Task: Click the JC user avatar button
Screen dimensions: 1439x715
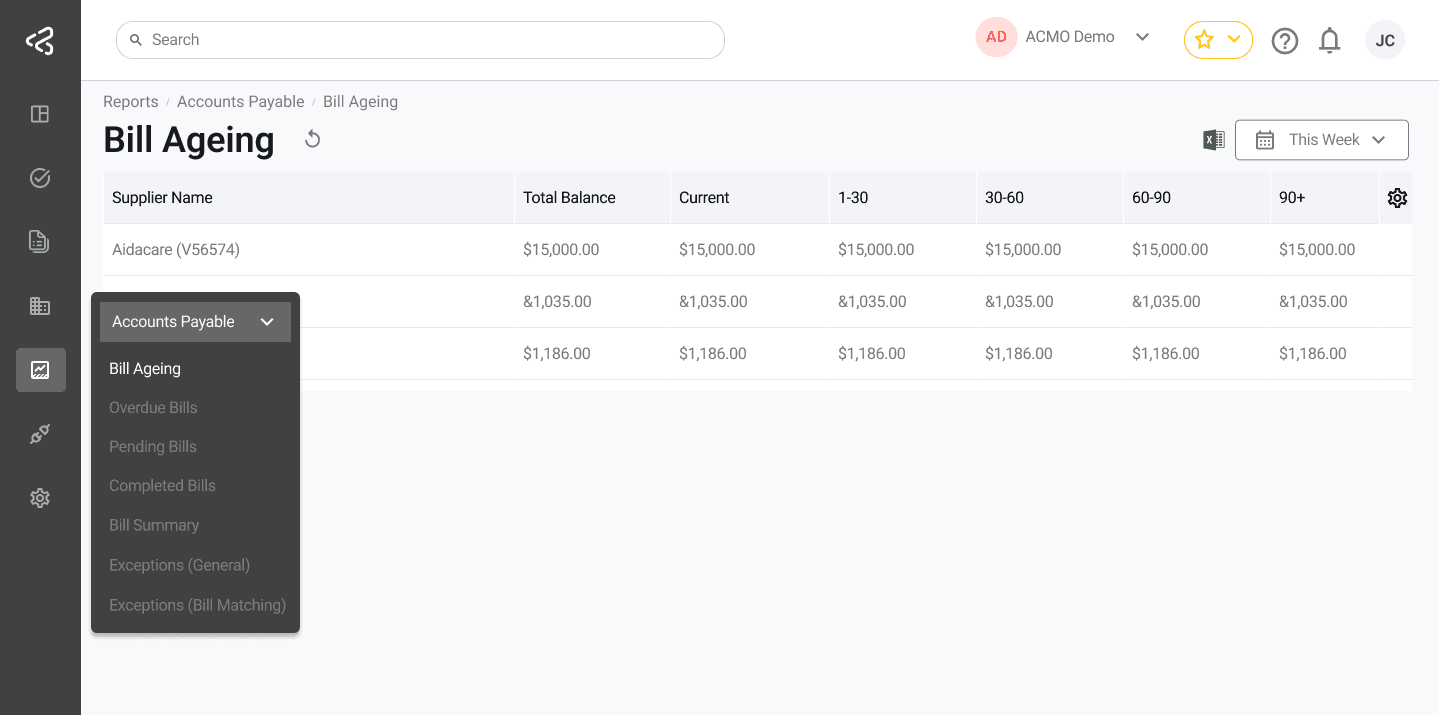Action: 1384,41
